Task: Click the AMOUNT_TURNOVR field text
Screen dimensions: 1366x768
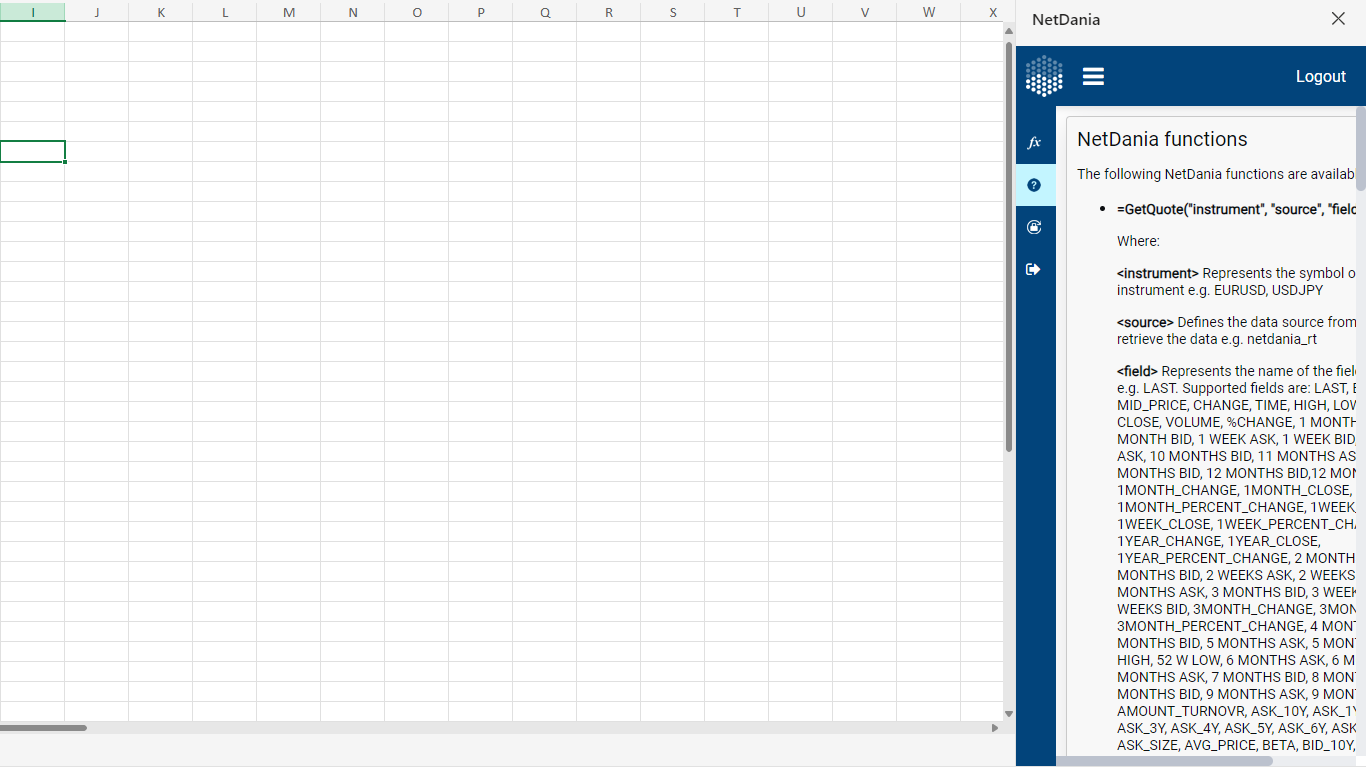Action: [x=1180, y=711]
